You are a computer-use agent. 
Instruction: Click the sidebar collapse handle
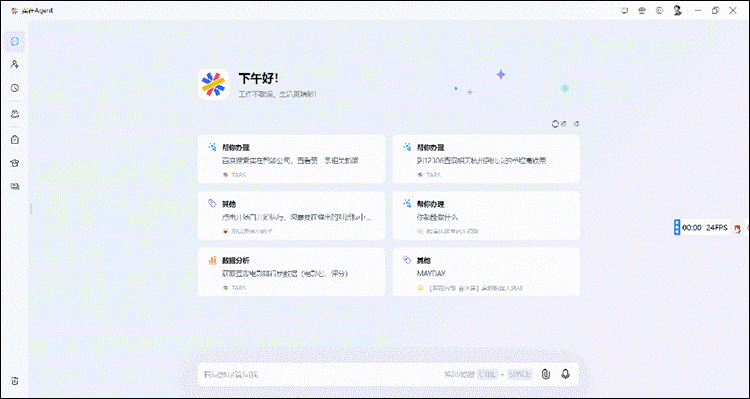(x=32, y=209)
